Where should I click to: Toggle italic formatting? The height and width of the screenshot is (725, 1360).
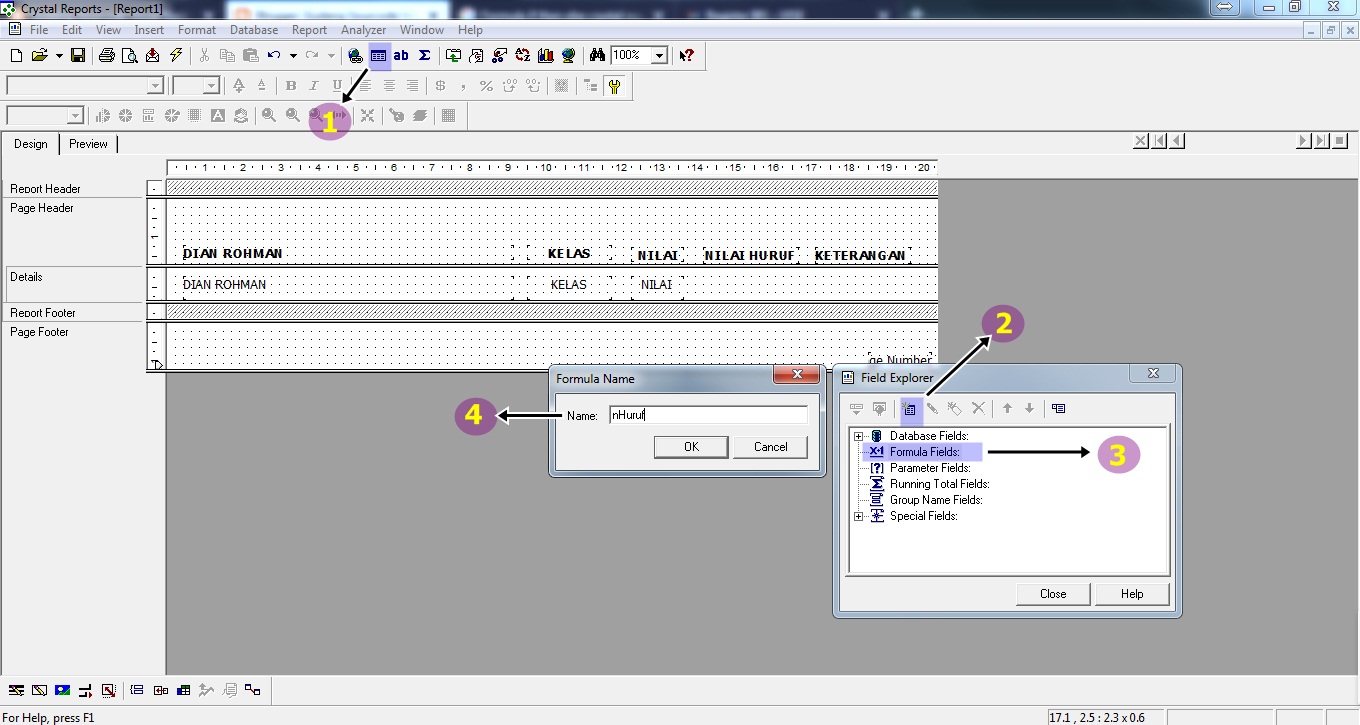click(x=312, y=85)
